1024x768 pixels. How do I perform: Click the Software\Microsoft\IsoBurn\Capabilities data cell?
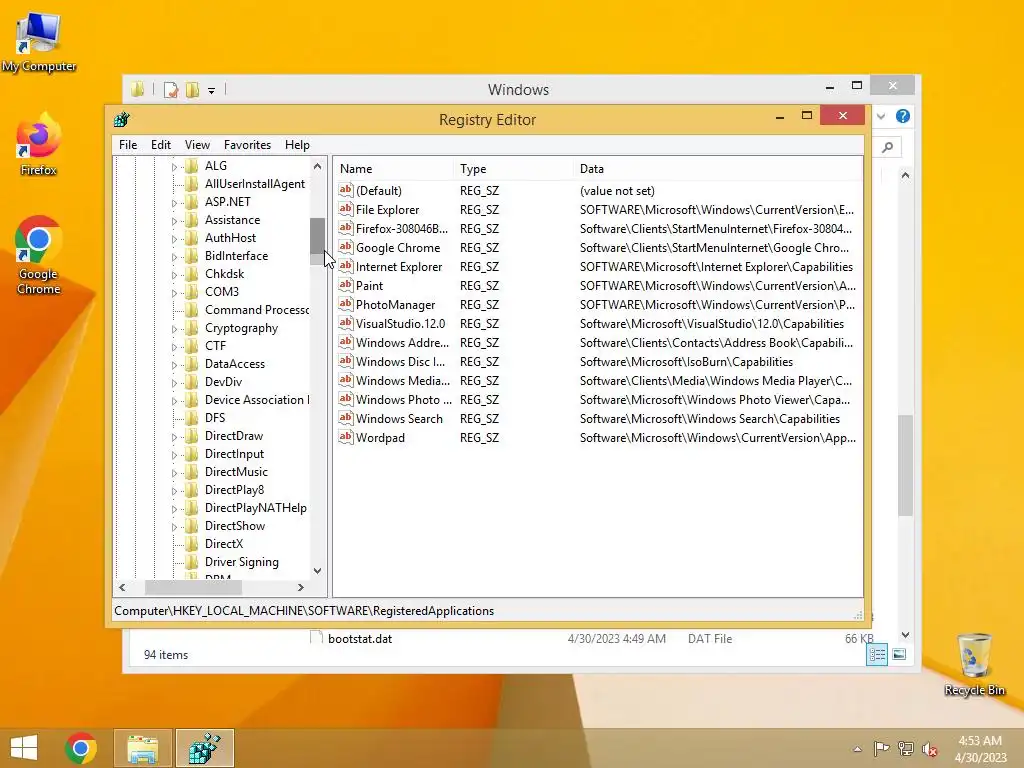(x=686, y=362)
